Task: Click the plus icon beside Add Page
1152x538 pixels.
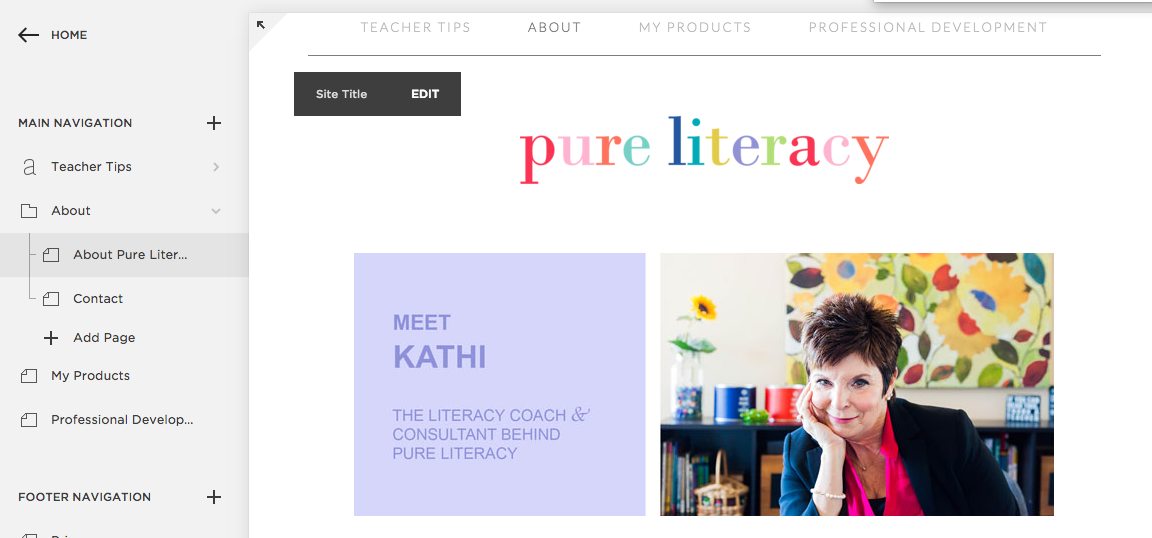Action: [x=51, y=338]
